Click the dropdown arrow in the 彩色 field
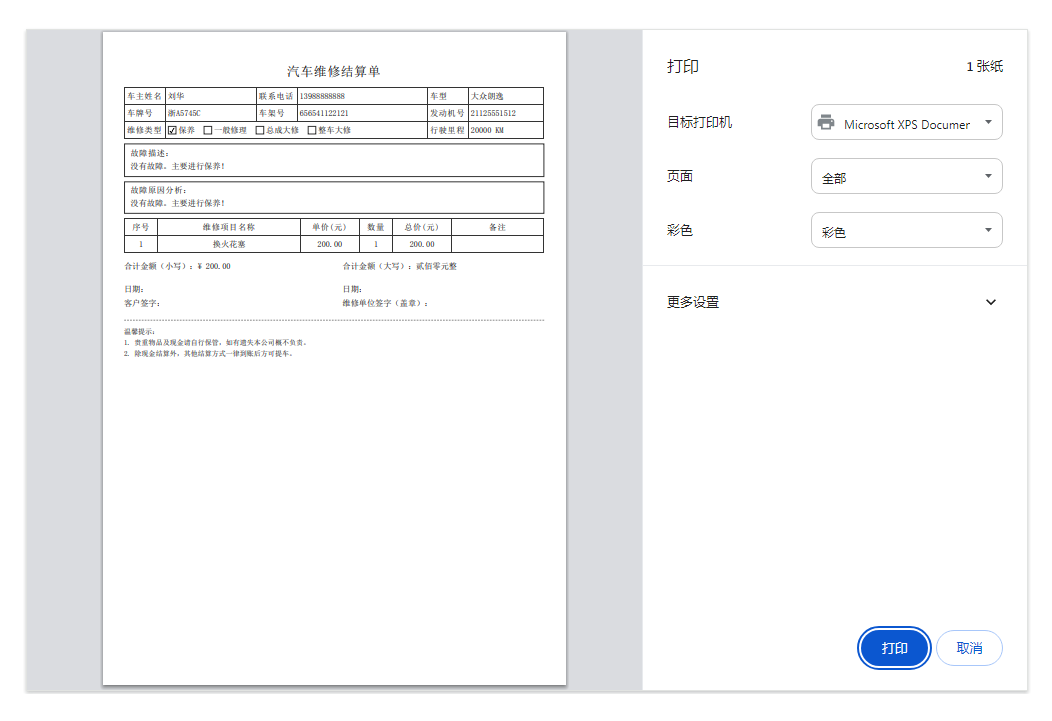This screenshot has height=721, width=1052. click(988, 230)
